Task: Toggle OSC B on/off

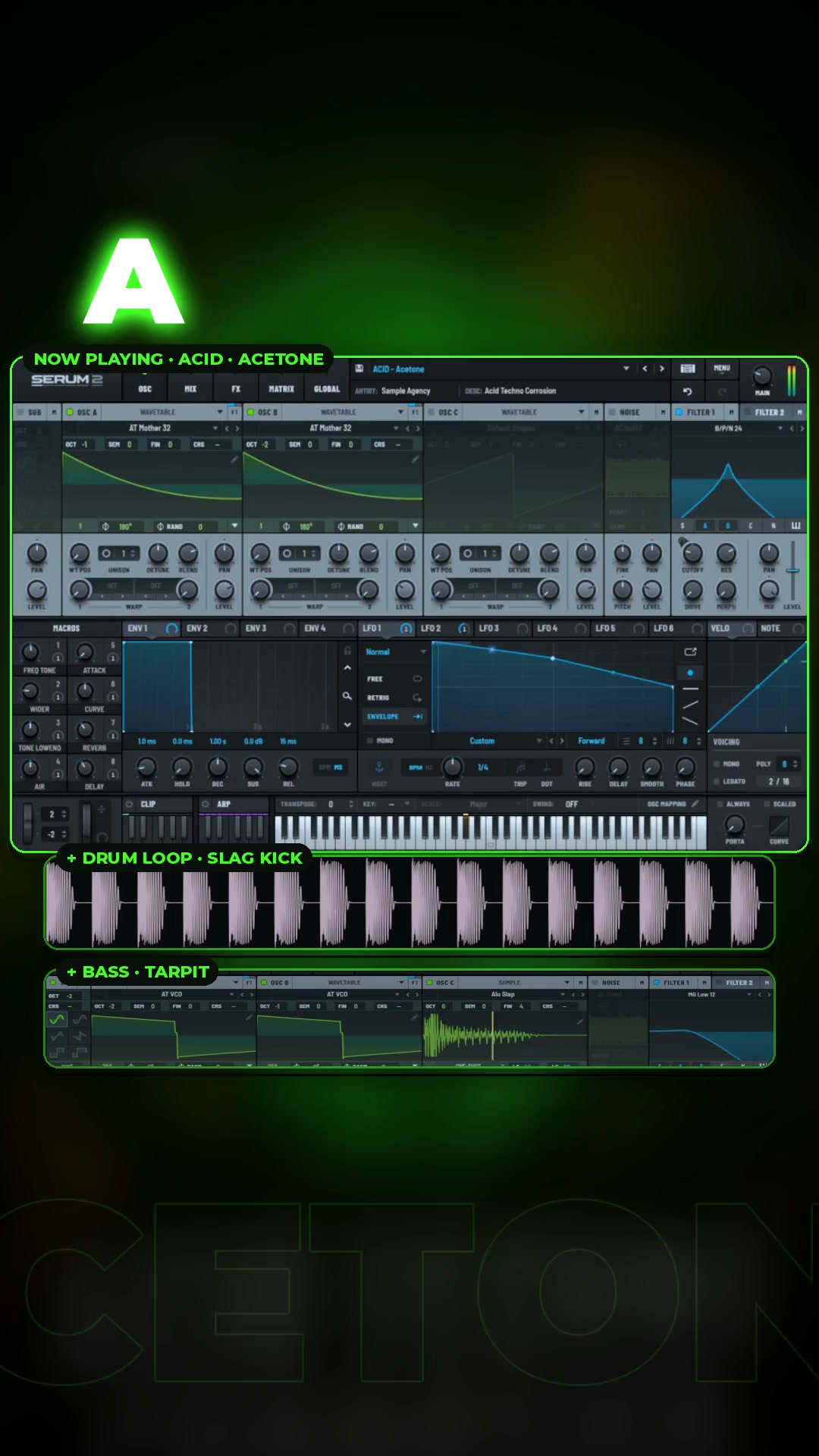Action: point(250,413)
